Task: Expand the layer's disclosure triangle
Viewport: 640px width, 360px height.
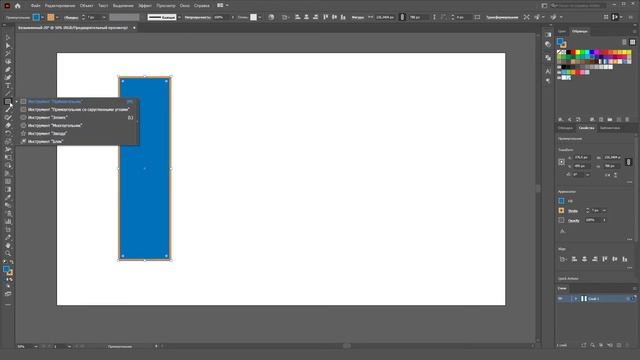Action: 576,299
